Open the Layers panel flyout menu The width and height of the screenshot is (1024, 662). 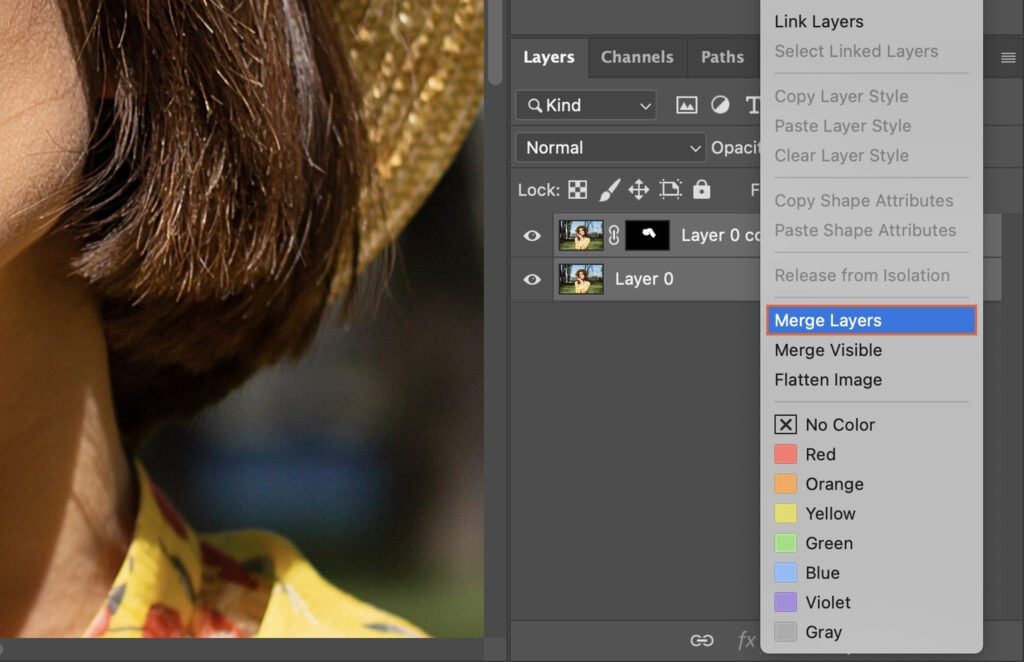1008,57
